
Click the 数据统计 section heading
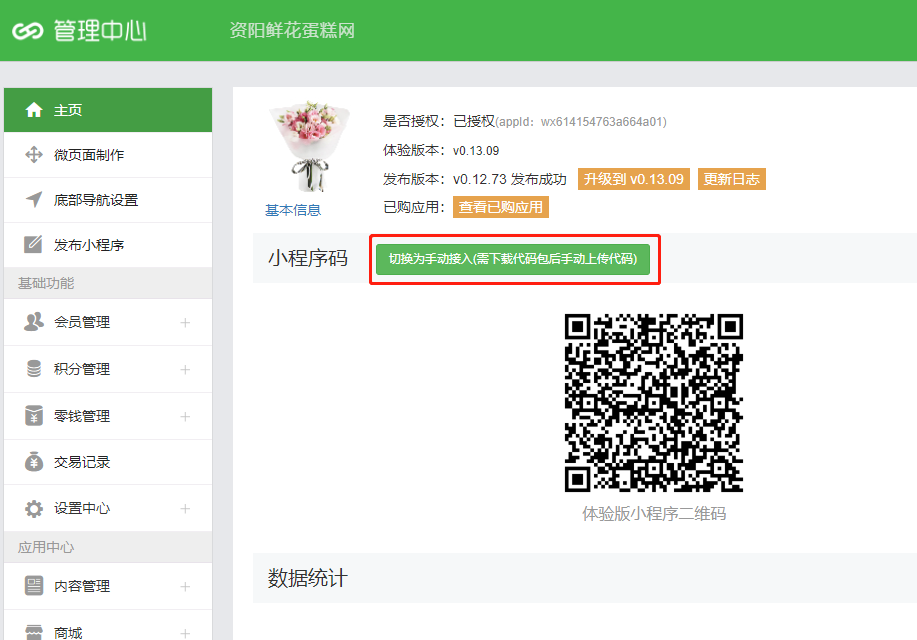click(308, 578)
